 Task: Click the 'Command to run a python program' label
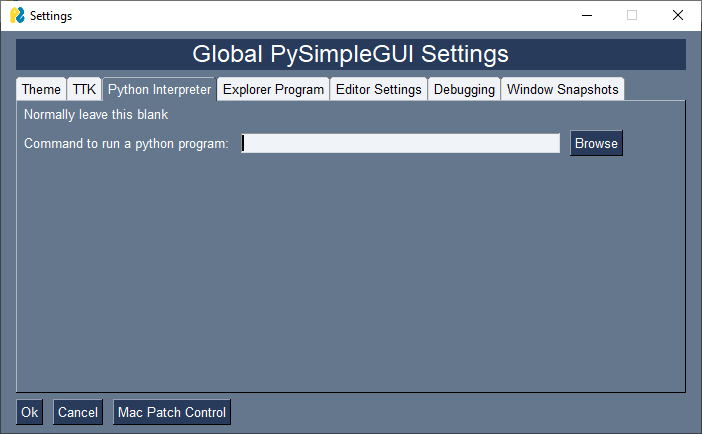click(126, 144)
